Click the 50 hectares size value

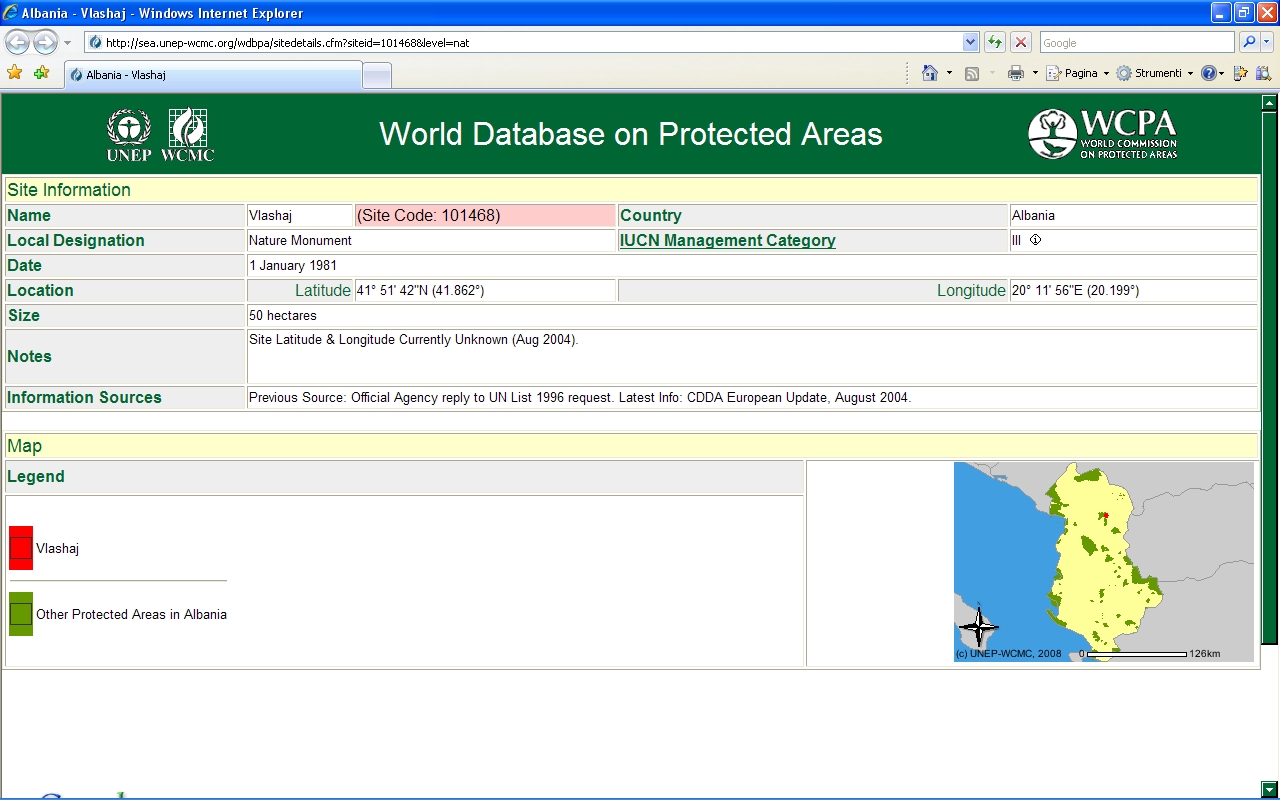click(283, 315)
